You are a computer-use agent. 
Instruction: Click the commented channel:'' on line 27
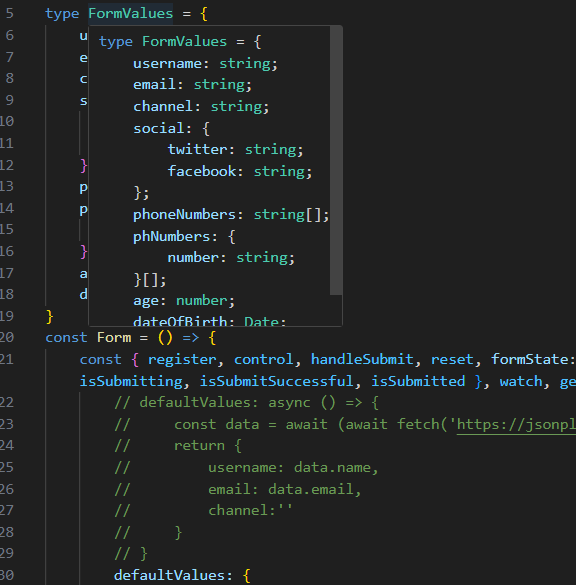pos(250,510)
